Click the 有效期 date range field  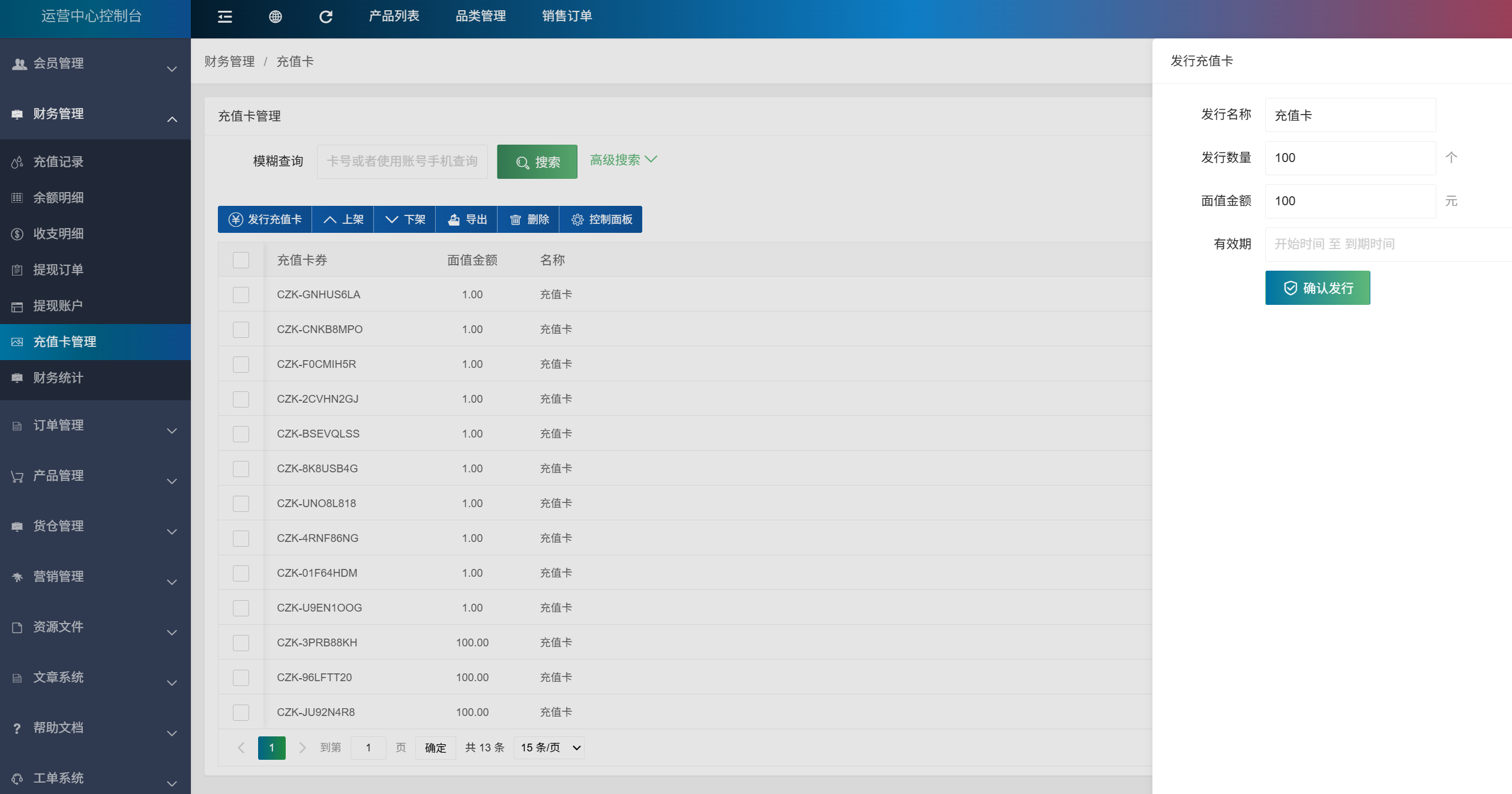pos(1387,244)
